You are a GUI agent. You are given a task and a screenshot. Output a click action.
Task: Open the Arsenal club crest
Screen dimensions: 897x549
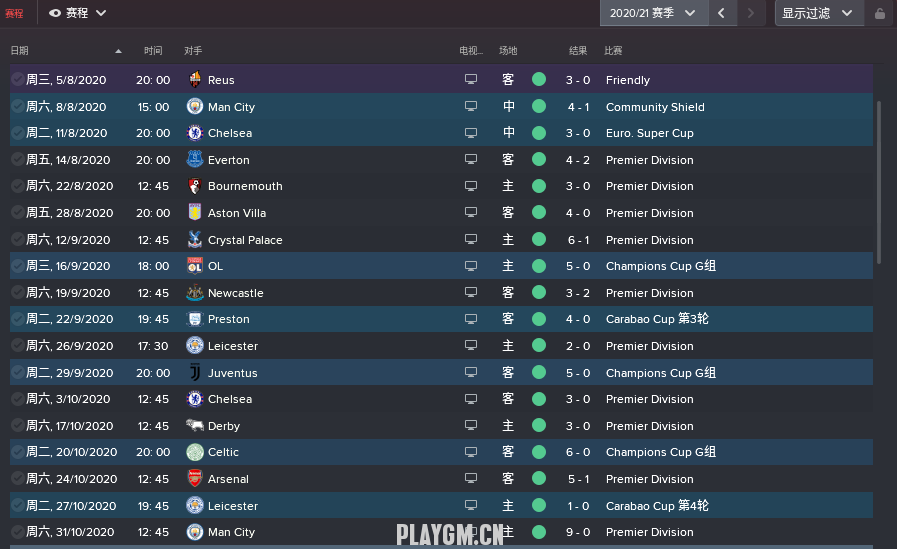(x=195, y=479)
